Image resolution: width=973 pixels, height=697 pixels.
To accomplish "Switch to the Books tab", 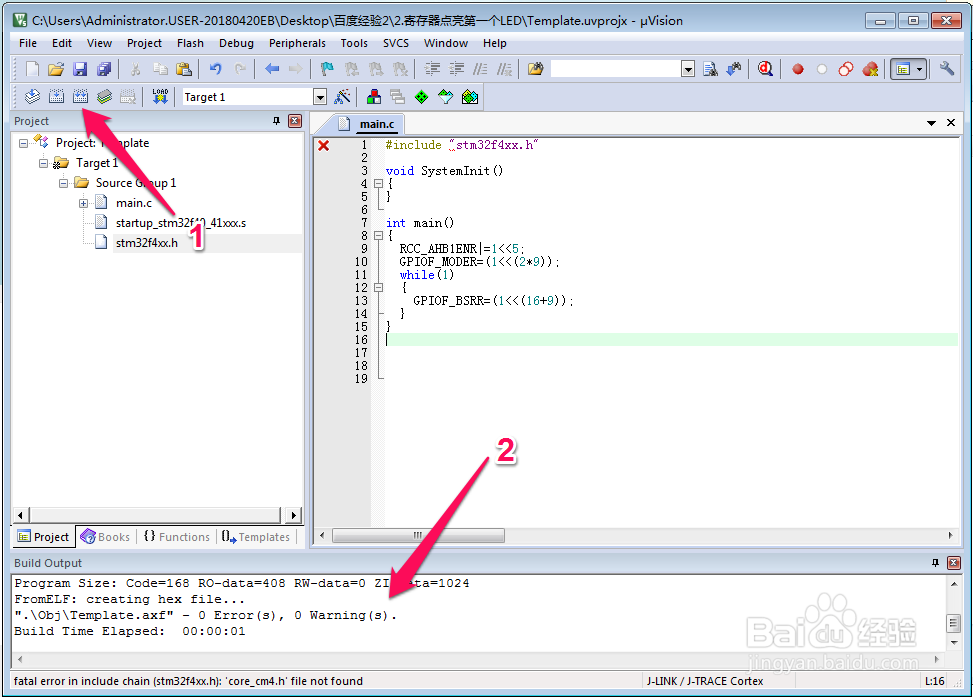I will 105,537.
